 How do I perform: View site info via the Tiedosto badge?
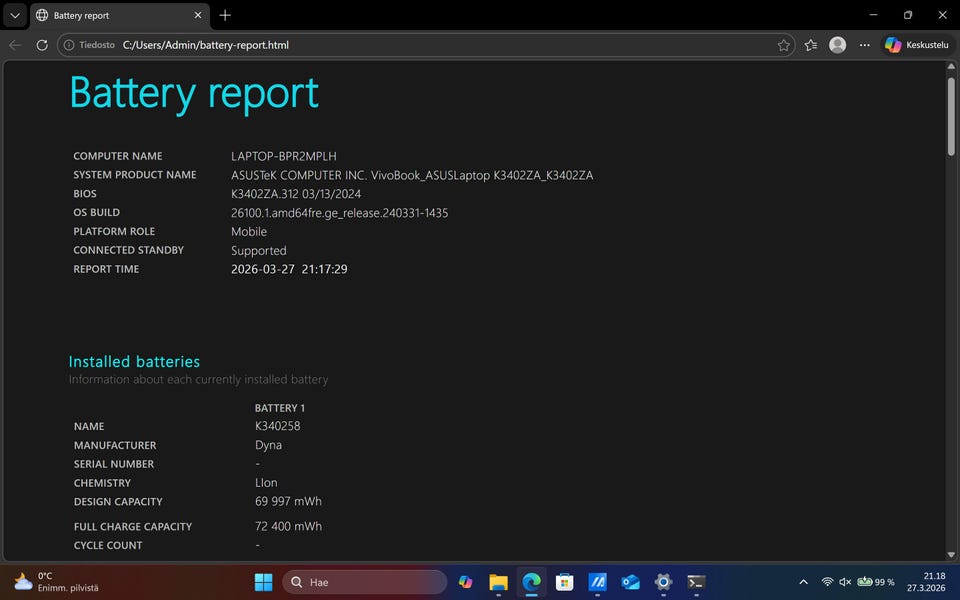[x=88, y=45]
